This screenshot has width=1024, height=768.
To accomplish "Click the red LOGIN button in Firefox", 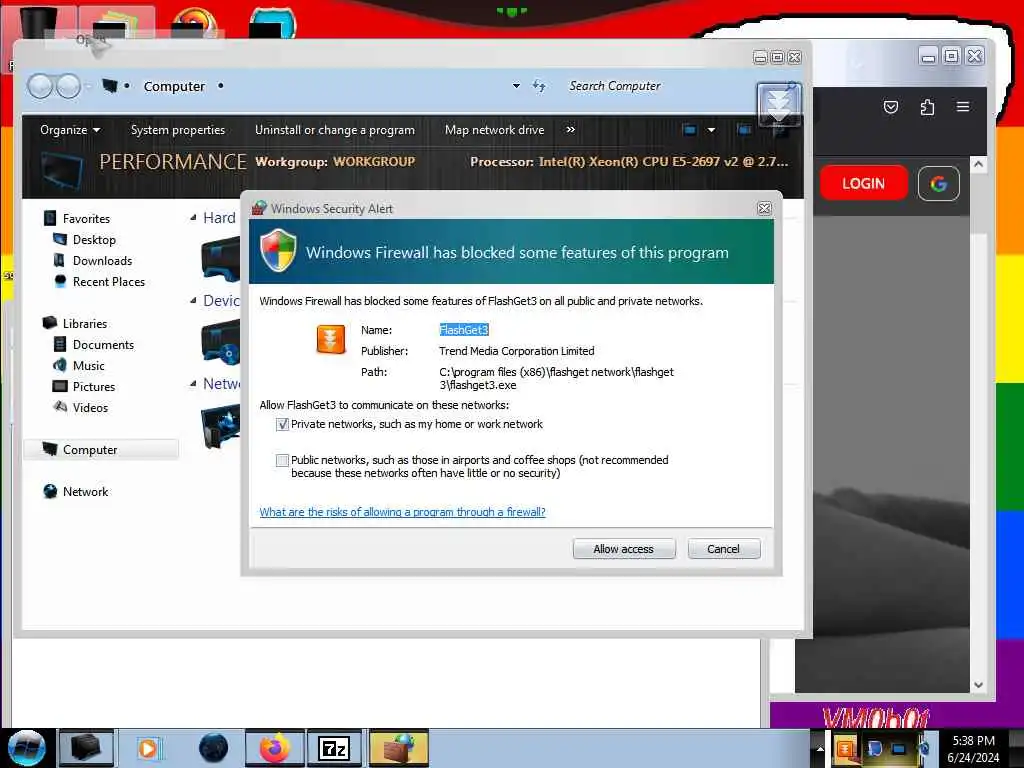I will click(x=863, y=184).
